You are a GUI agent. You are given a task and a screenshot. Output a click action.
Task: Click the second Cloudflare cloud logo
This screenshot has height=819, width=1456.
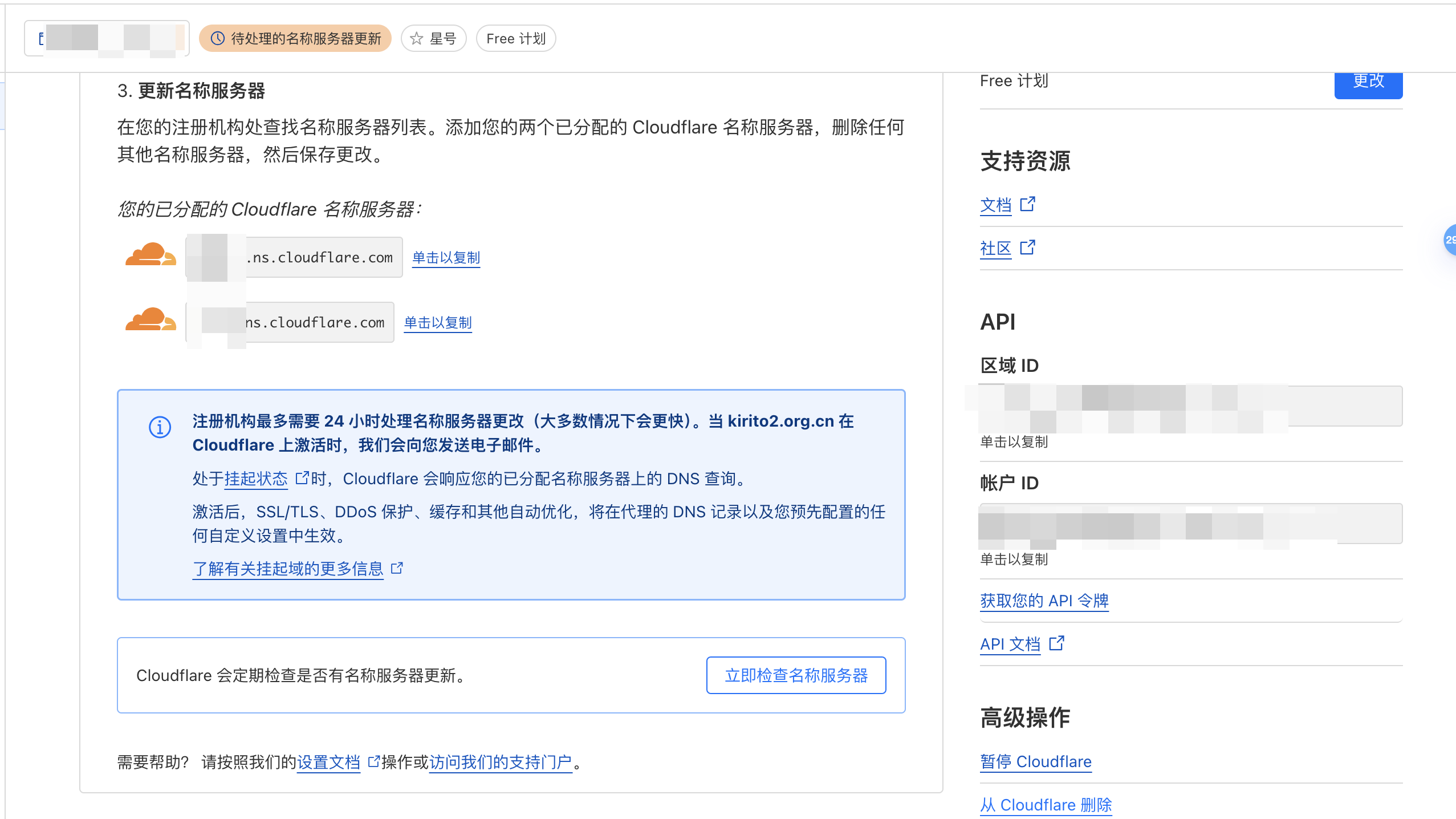pyautogui.click(x=151, y=319)
